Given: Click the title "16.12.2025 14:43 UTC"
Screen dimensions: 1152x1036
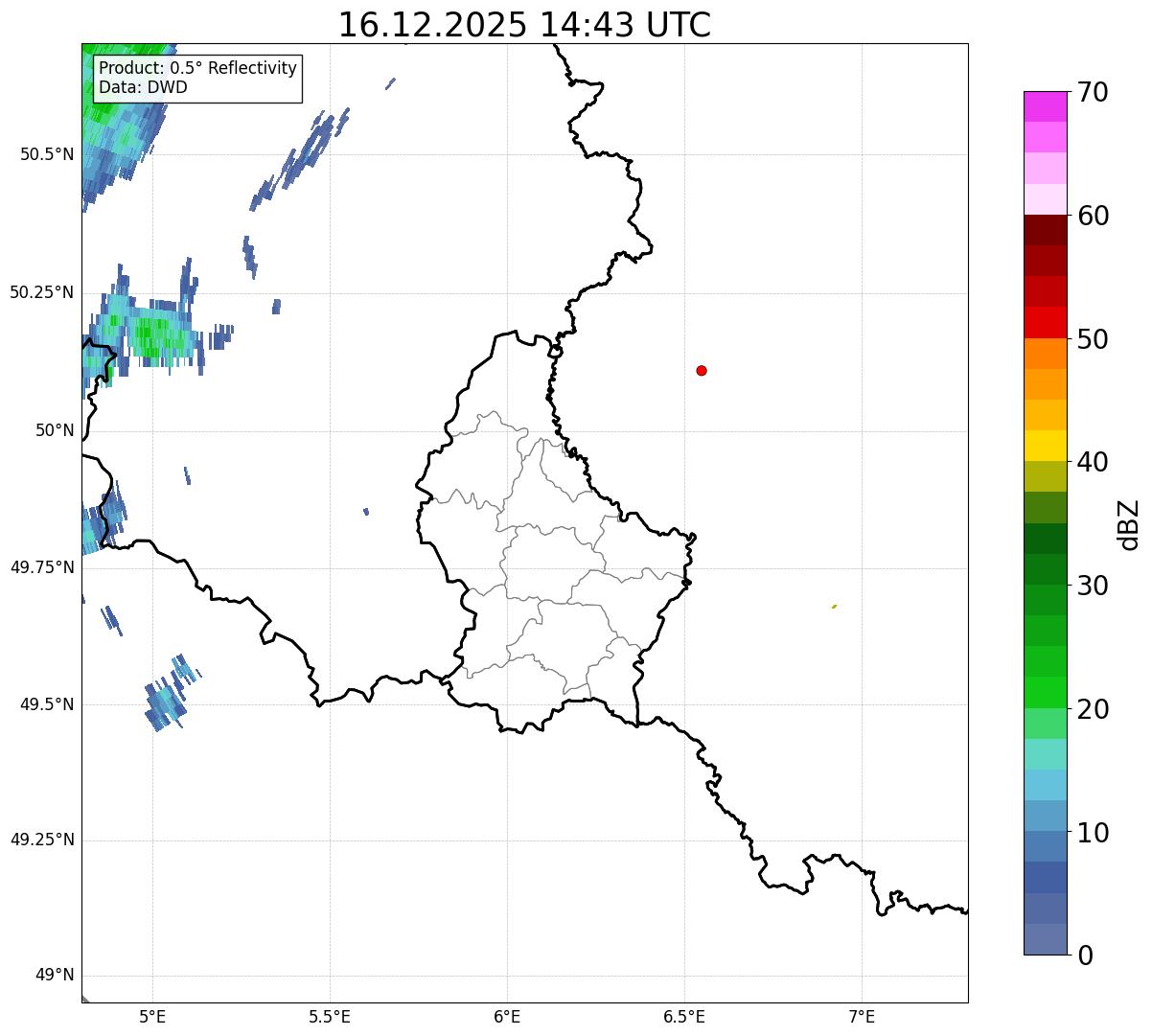Looking at the screenshot, I should 524,25.
